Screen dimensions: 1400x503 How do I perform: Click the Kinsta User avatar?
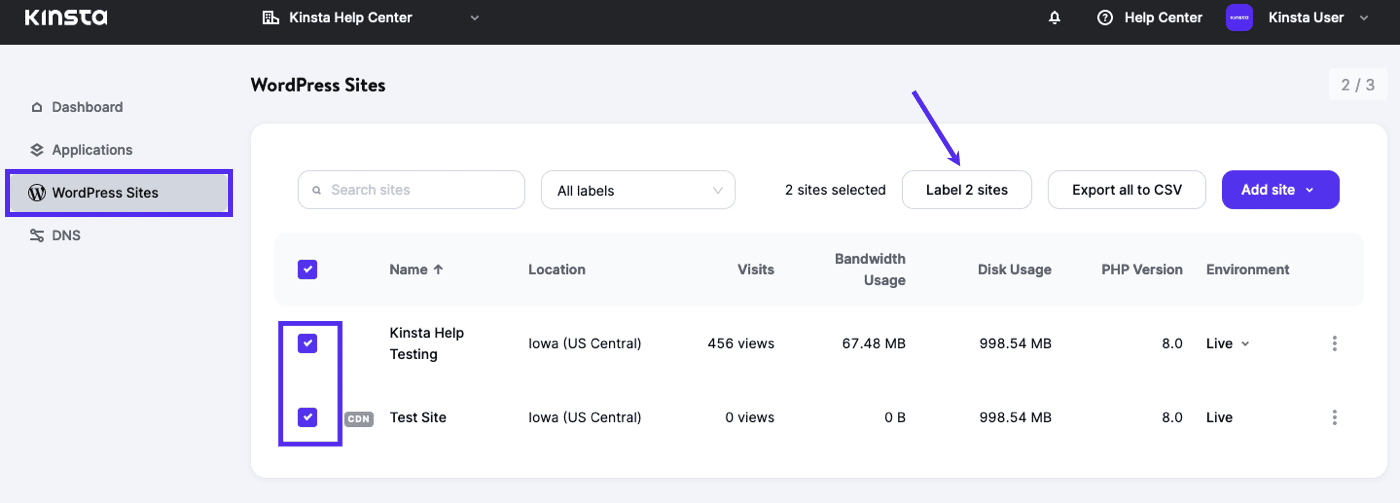(x=1240, y=18)
